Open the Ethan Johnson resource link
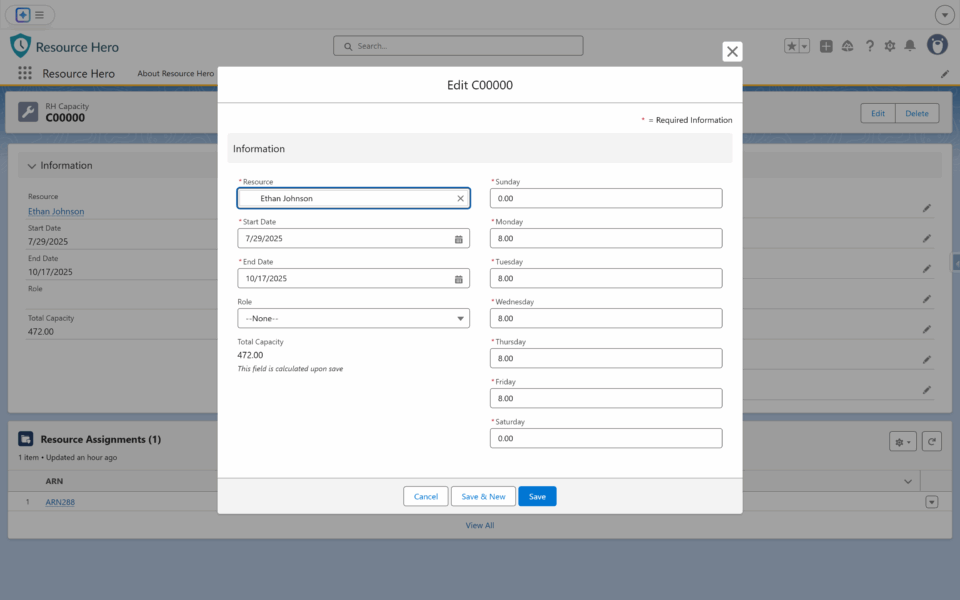The image size is (960, 600). tap(56, 211)
